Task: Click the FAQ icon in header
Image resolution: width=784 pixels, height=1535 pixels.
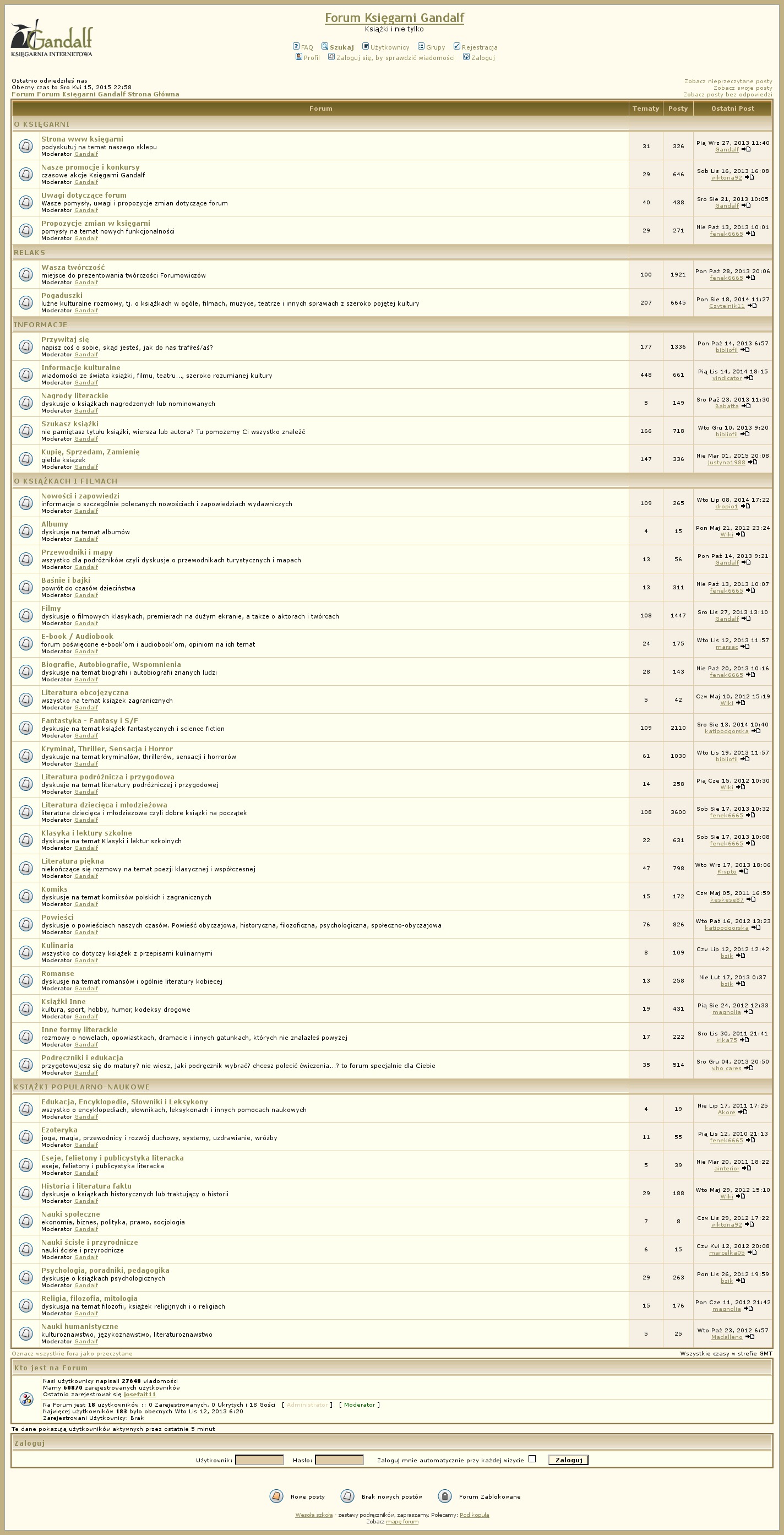Action: coord(296,46)
